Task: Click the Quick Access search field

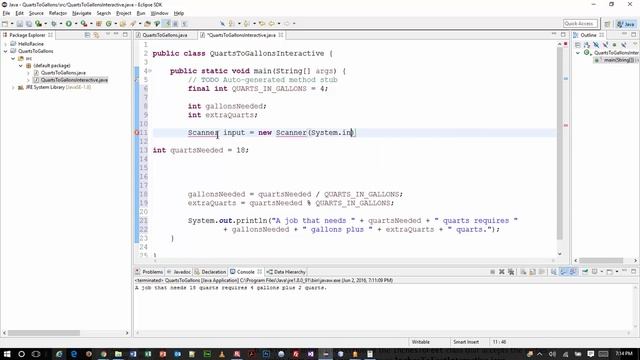Action: tap(580, 24)
